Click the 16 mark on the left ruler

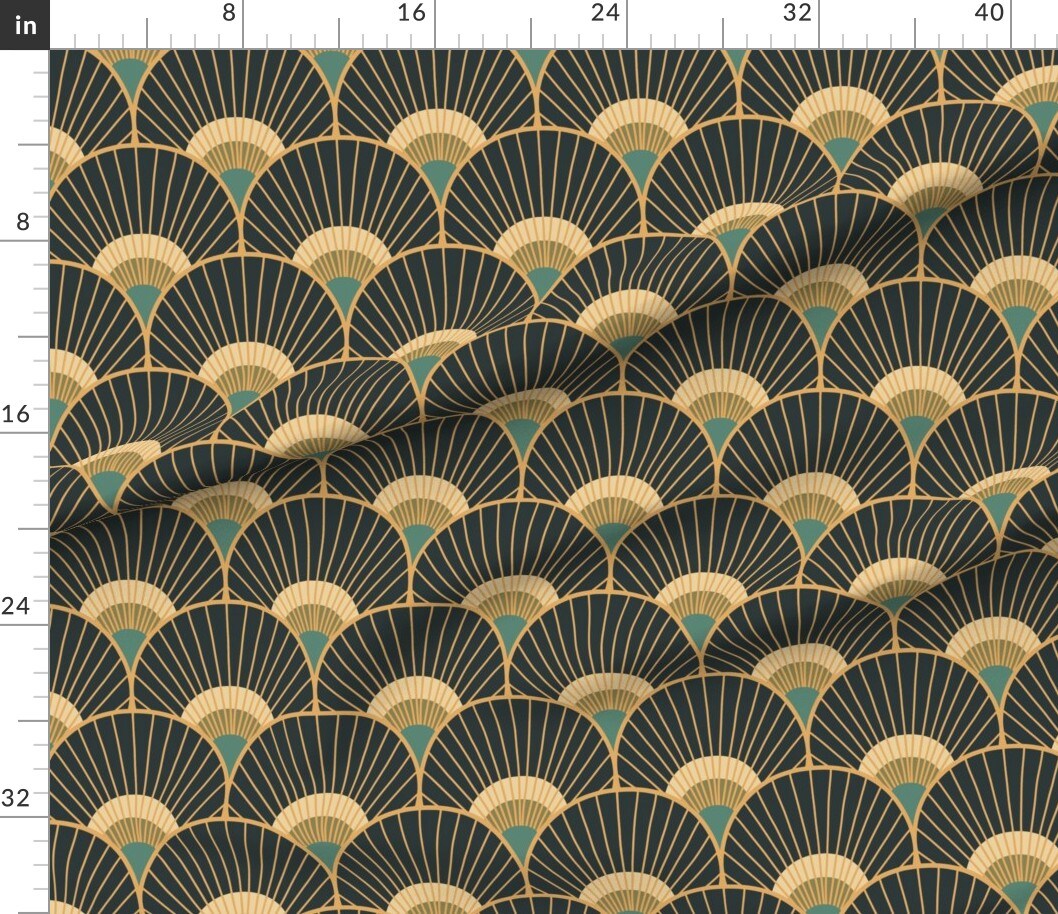tap(17, 412)
